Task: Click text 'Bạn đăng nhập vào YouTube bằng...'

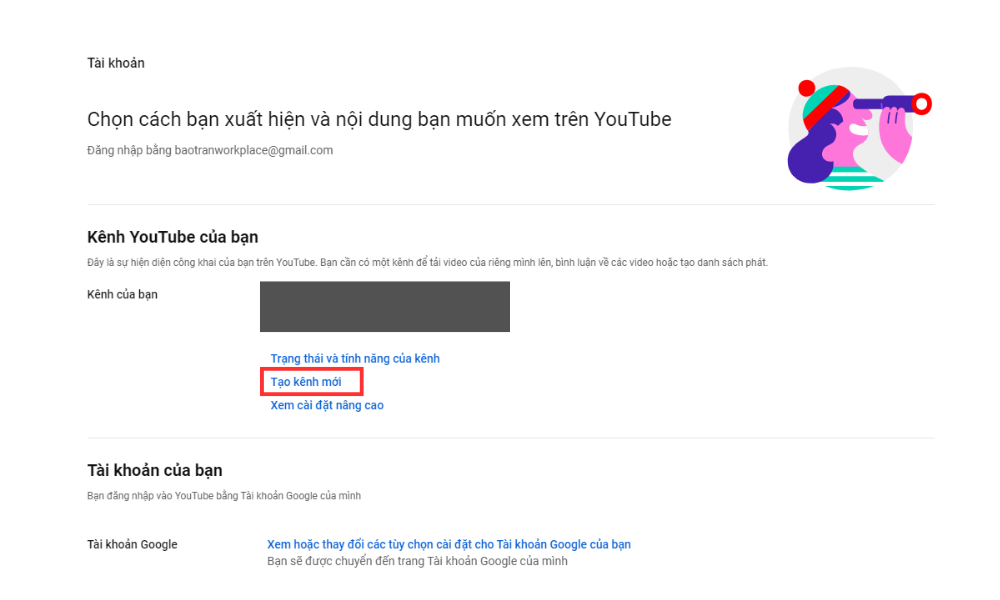Action: click(x=224, y=495)
